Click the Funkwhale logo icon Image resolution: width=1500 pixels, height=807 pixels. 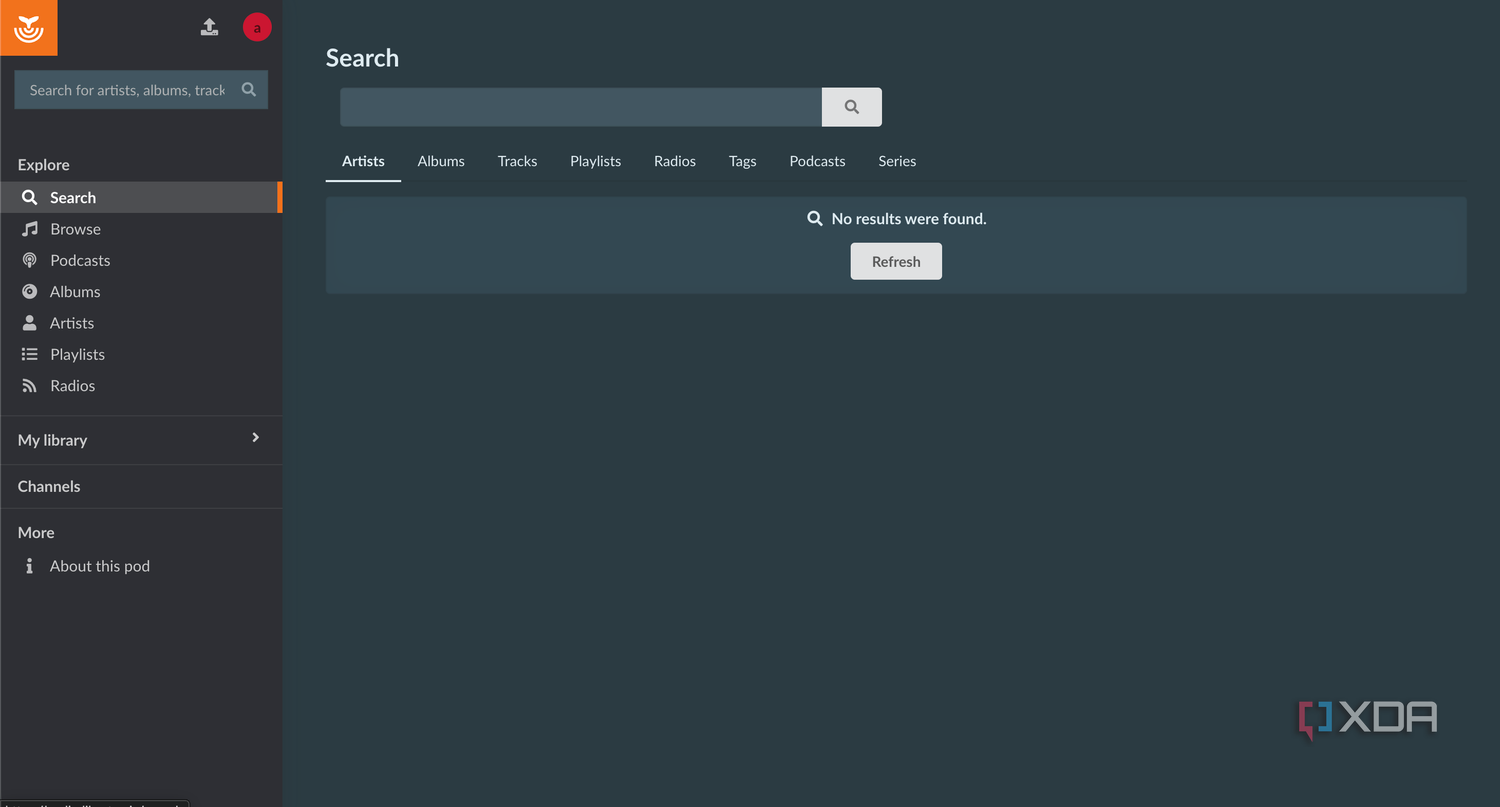tap(29, 28)
